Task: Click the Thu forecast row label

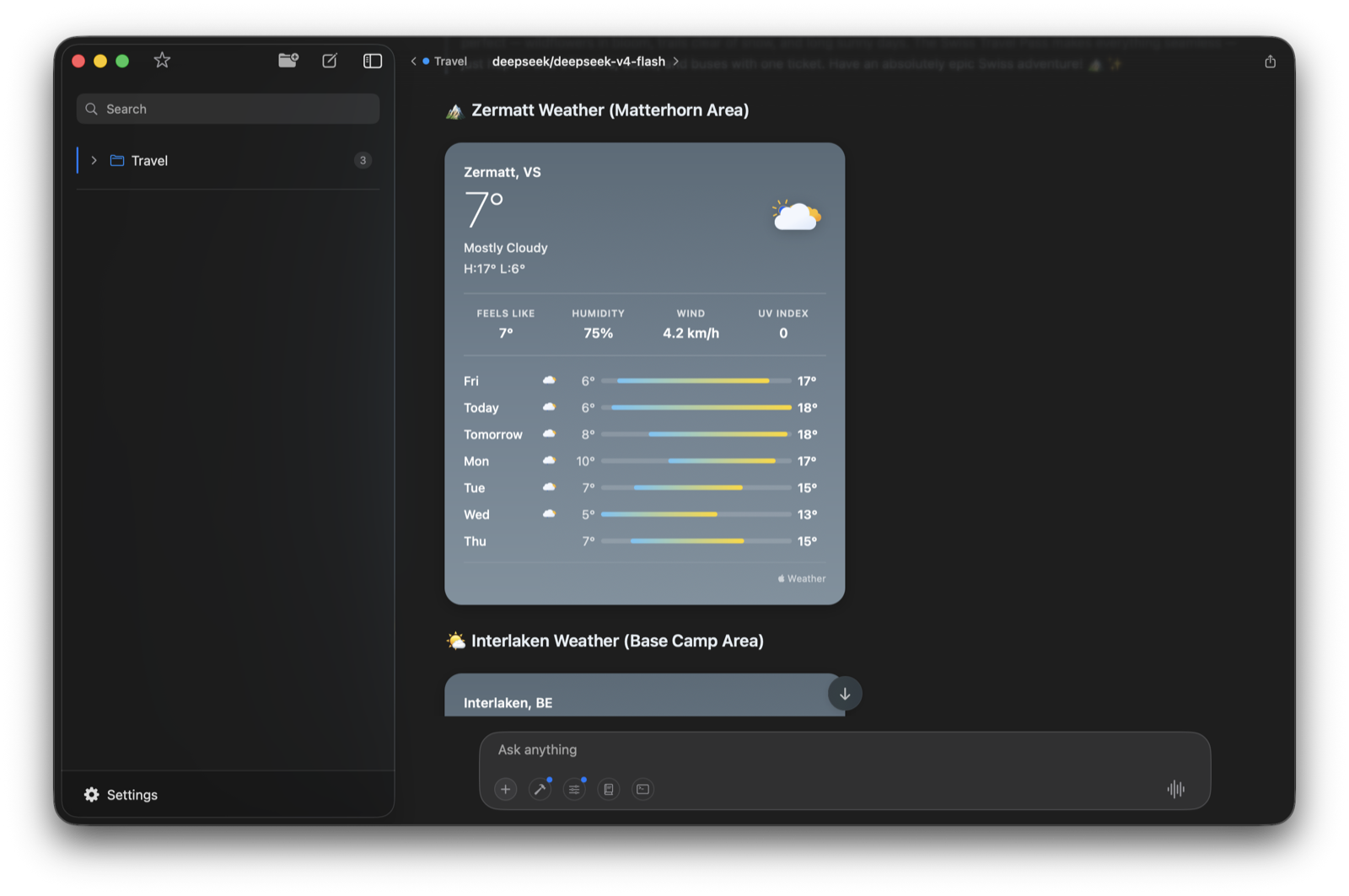Action: coord(475,542)
